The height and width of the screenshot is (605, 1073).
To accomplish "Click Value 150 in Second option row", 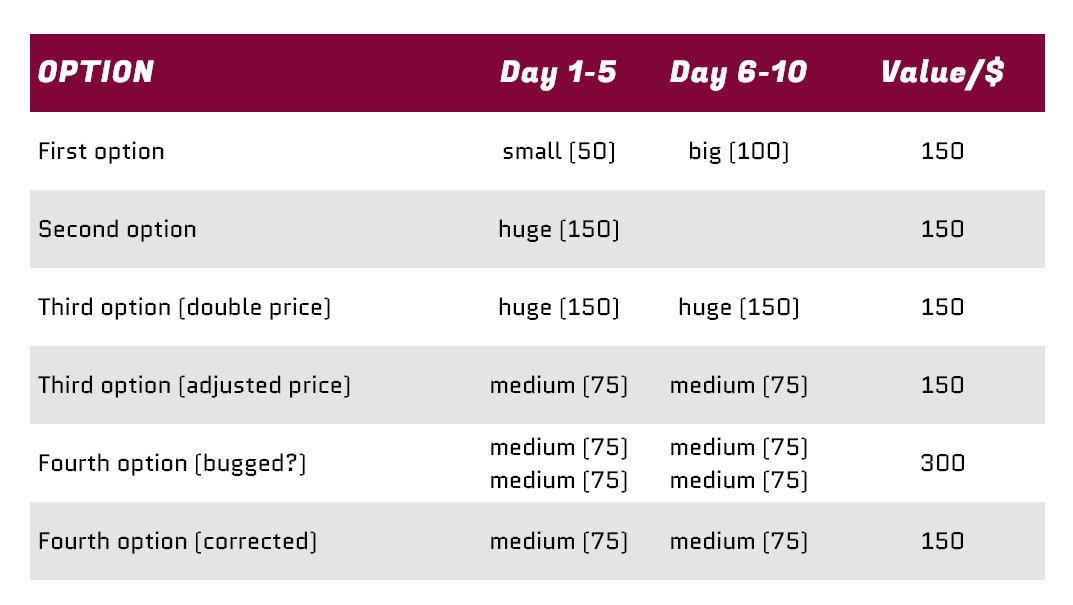I will [x=942, y=229].
